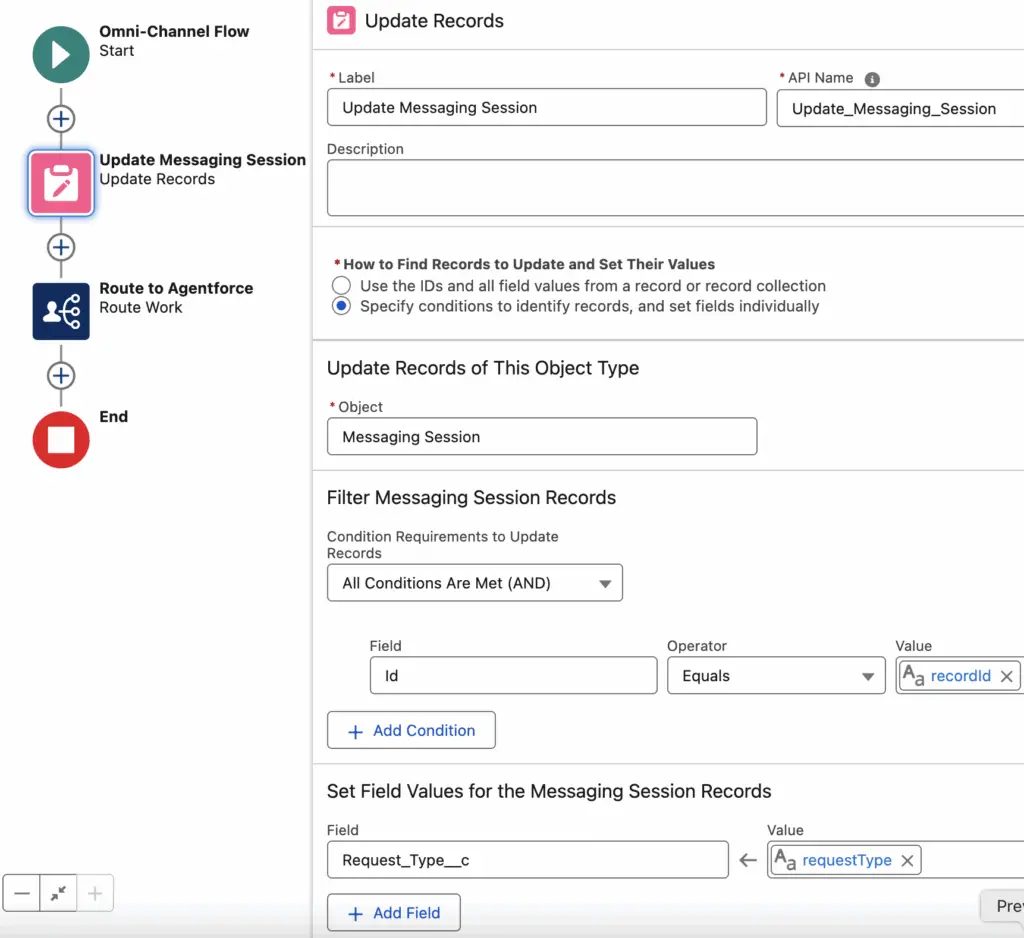
Task: Remove the recordId value pill
Action: 1006,676
